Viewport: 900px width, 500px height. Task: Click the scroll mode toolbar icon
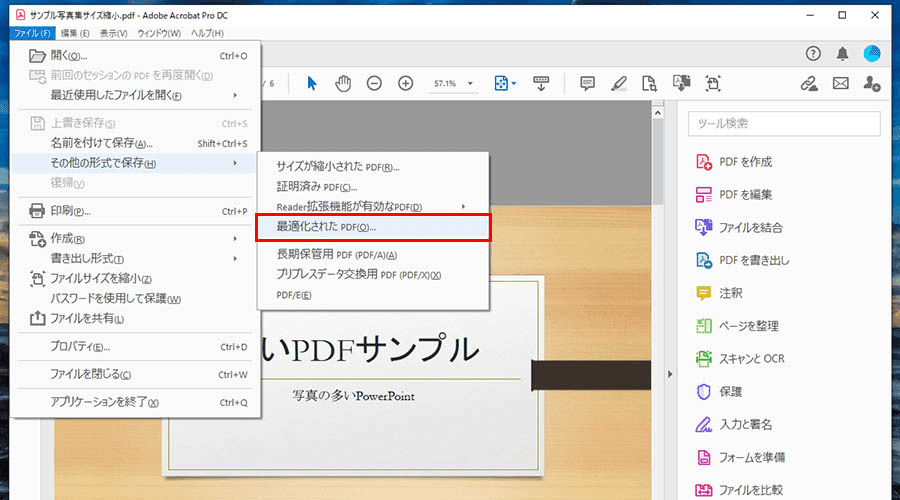point(541,84)
